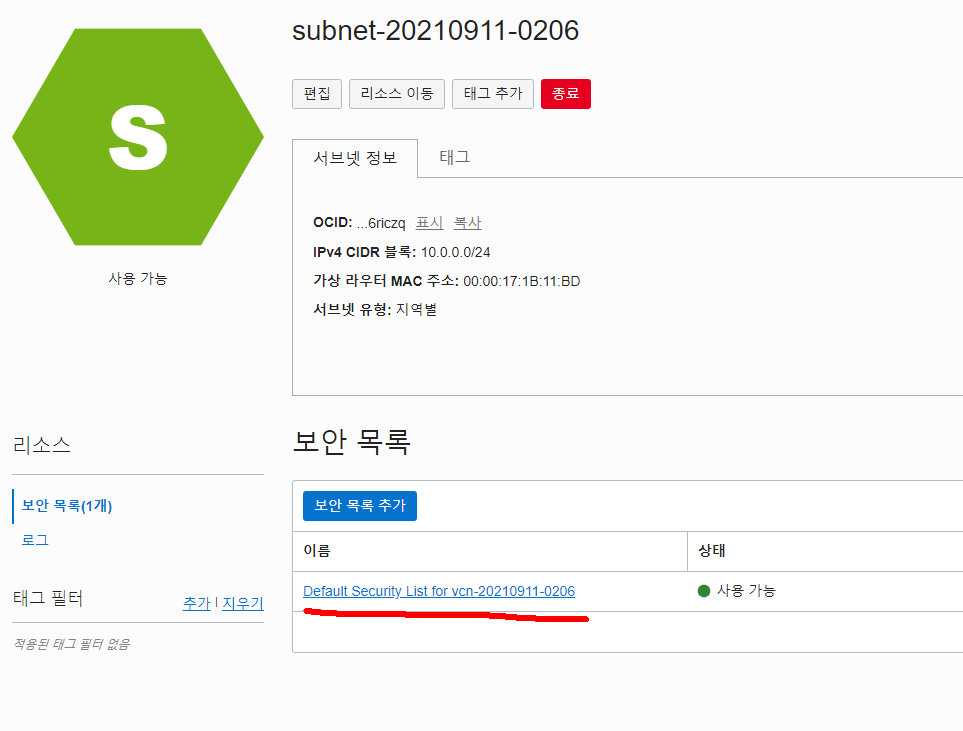Click the MAC address value 00:00:17:1B:11:BD

tap(521, 281)
